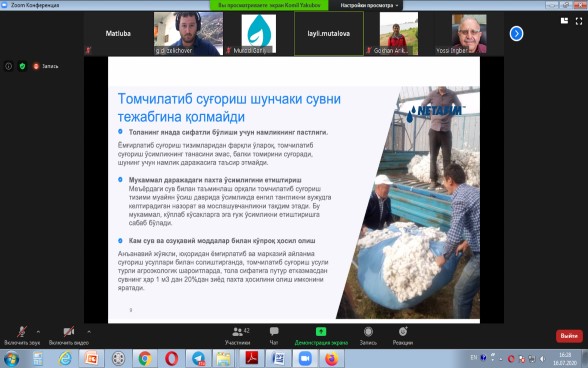Open Настройки просмотра view options dropdown
Image resolution: width=588 pixels, height=368 pixels.
(369, 5)
